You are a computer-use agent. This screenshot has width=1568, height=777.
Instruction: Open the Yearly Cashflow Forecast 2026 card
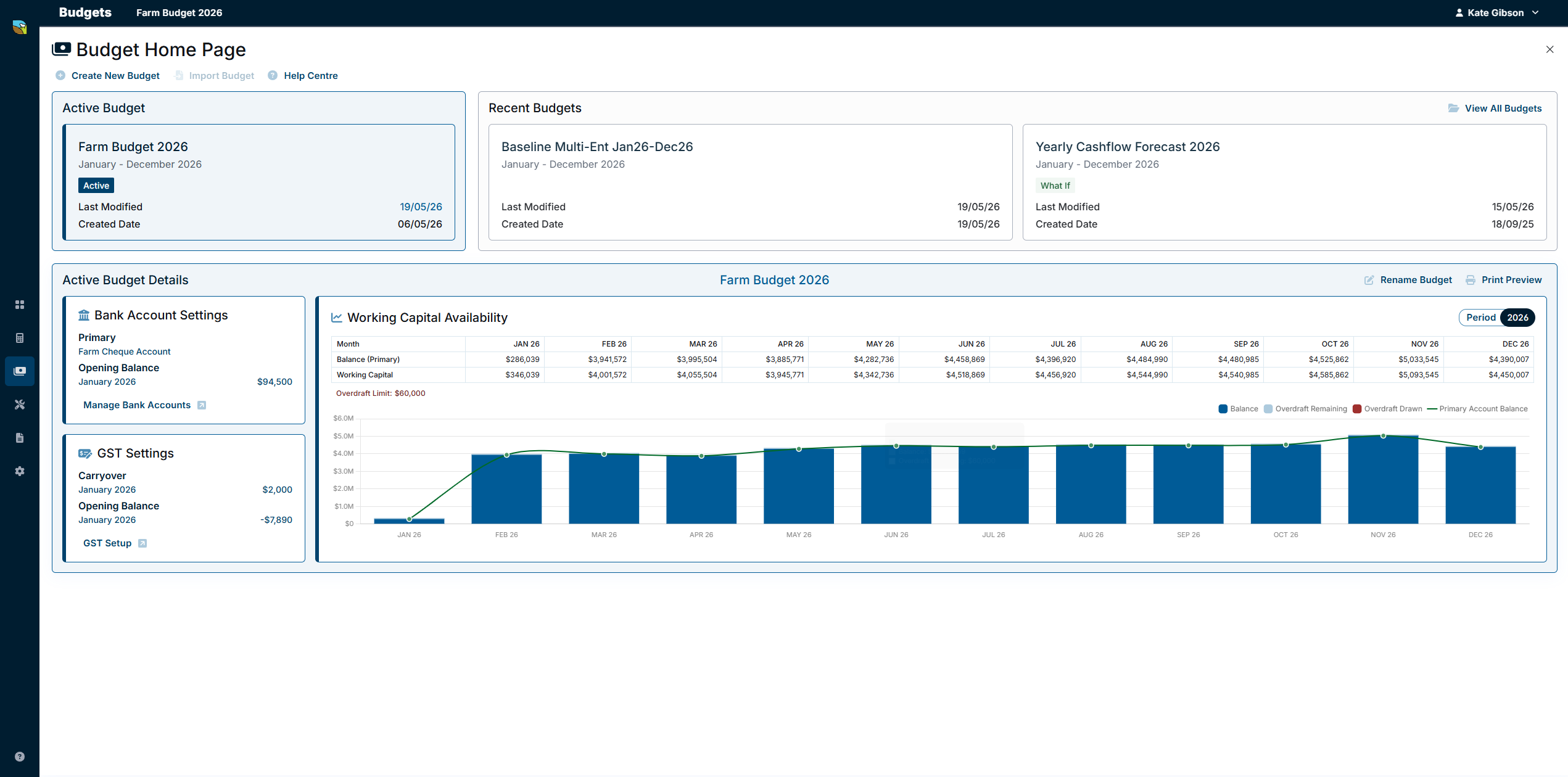pyautogui.click(x=1284, y=183)
